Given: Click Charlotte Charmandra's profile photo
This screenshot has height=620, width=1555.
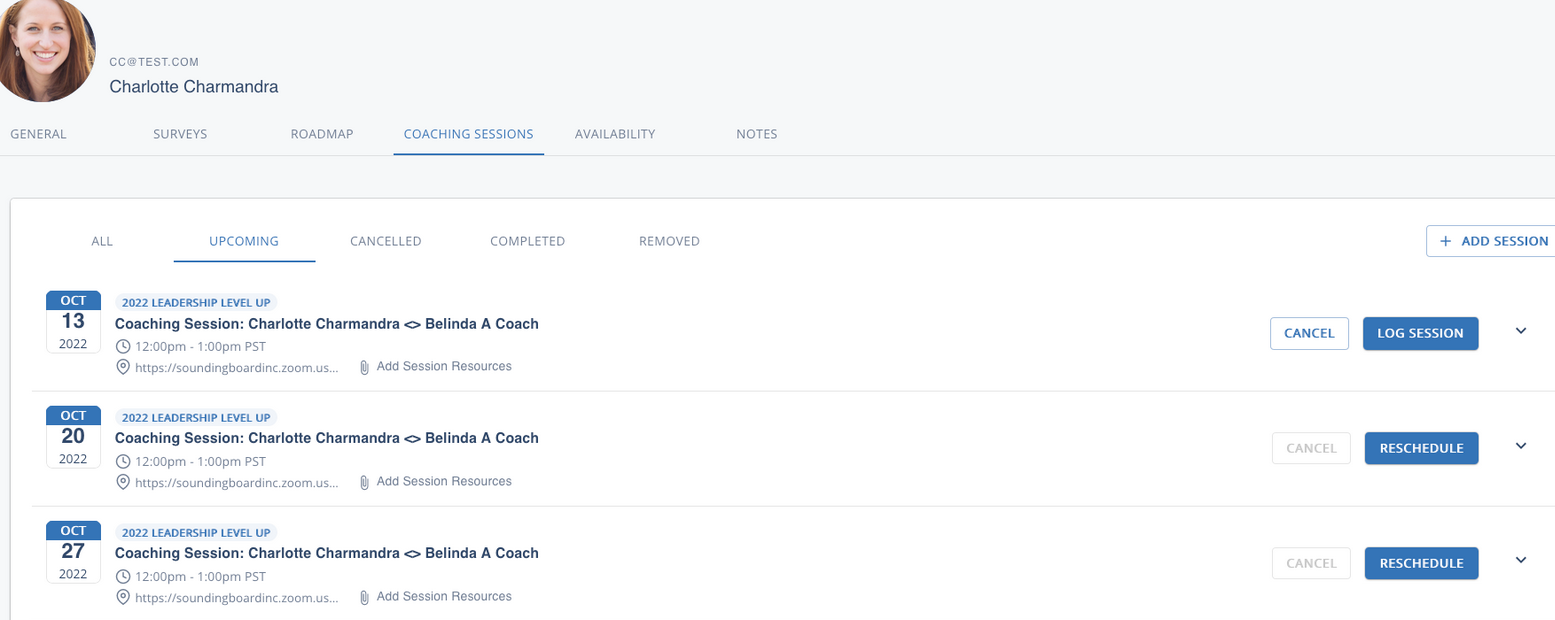Looking at the screenshot, I should (47, 47).
